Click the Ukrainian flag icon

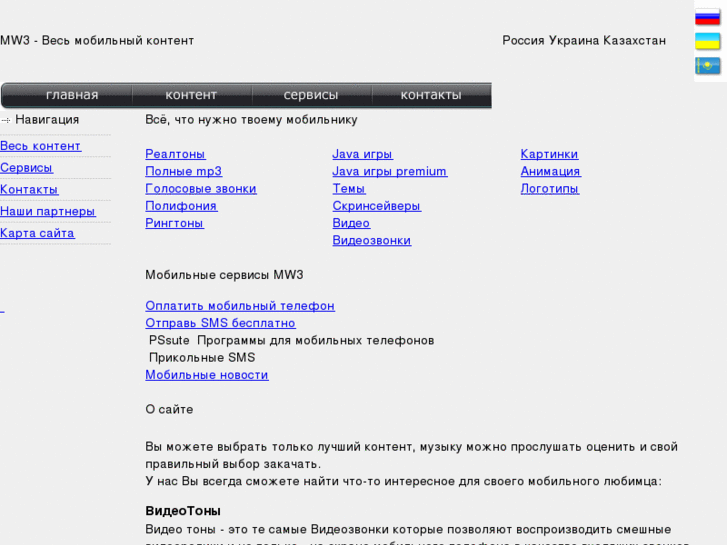pos(708,41)
